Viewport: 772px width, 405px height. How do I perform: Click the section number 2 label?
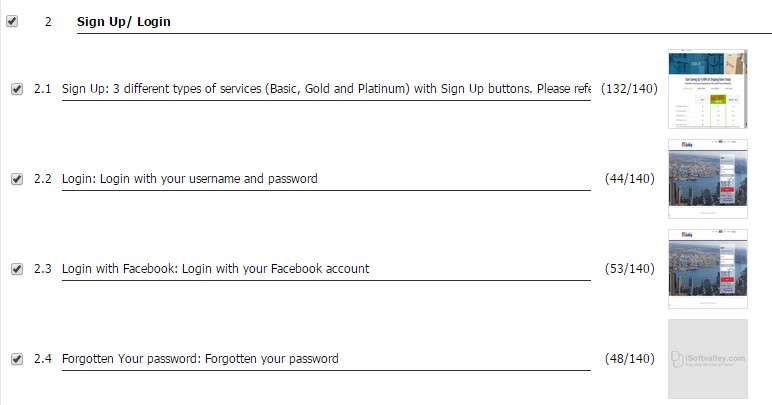[48, 22]
